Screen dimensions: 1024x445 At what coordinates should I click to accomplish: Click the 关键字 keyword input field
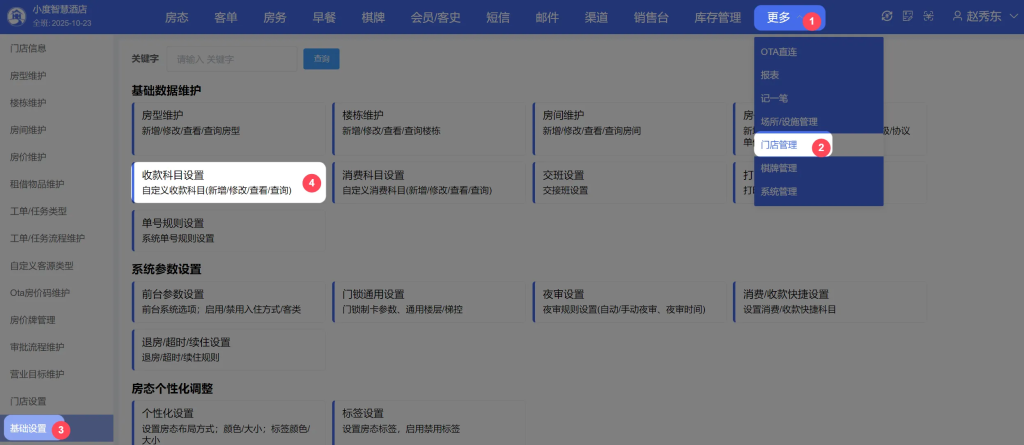click(232, 59)
